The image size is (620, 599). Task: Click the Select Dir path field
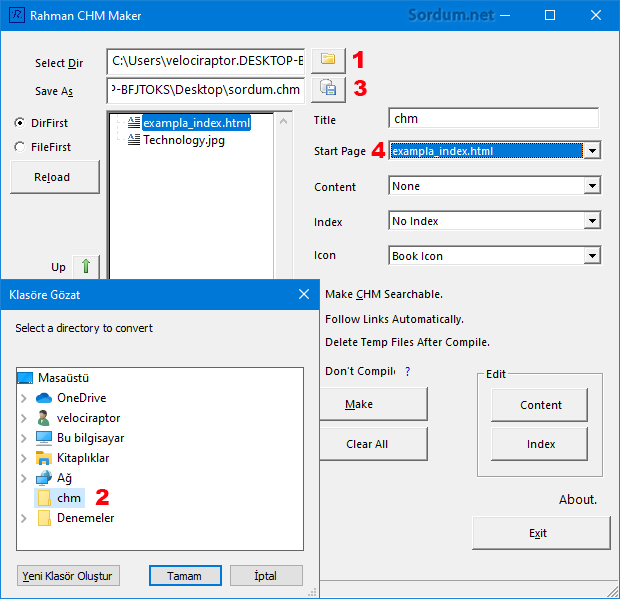(x=206, y=61)
